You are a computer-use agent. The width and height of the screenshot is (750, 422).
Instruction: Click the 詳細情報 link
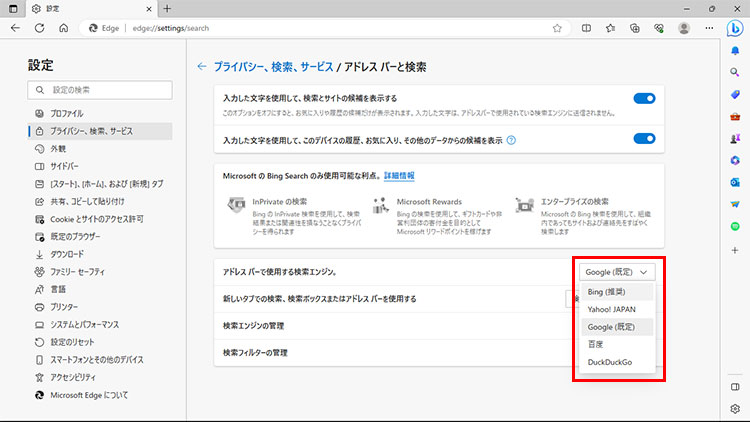point(399,175)
